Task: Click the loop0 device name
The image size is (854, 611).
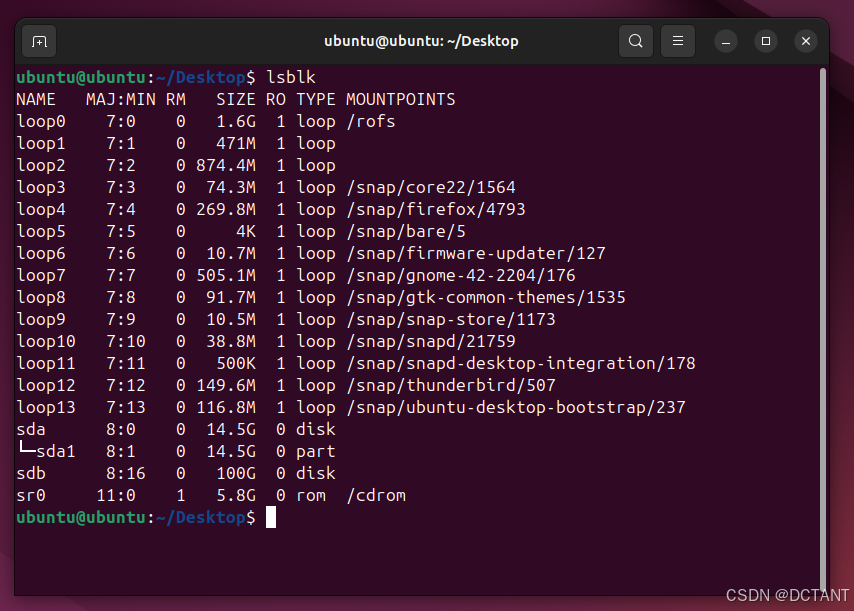Action: [41, 121]
